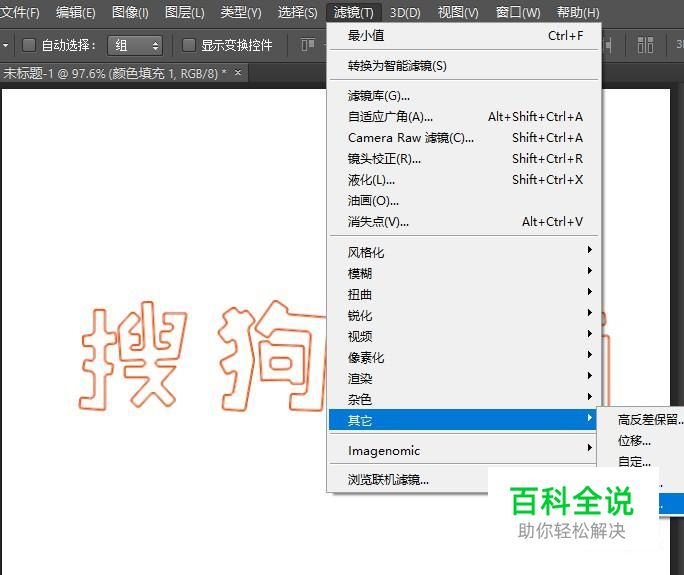
Task: Open the 类型(Y) menu
Action: (241, 12)
